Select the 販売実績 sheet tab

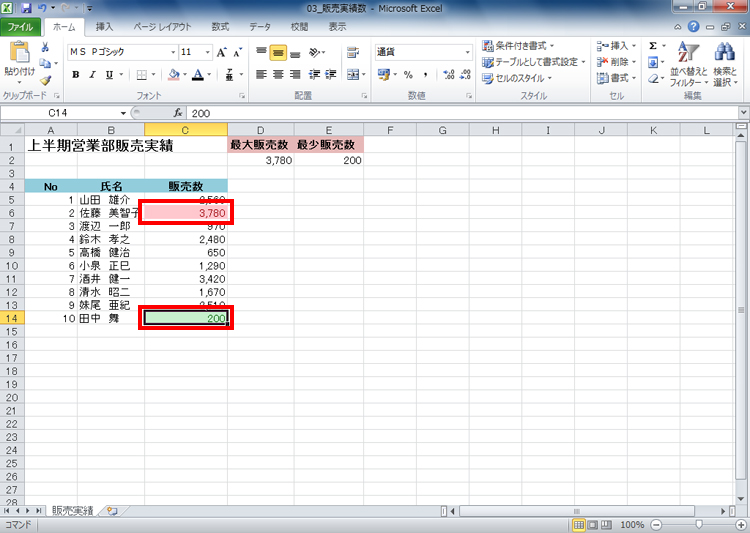click(72, 511)
